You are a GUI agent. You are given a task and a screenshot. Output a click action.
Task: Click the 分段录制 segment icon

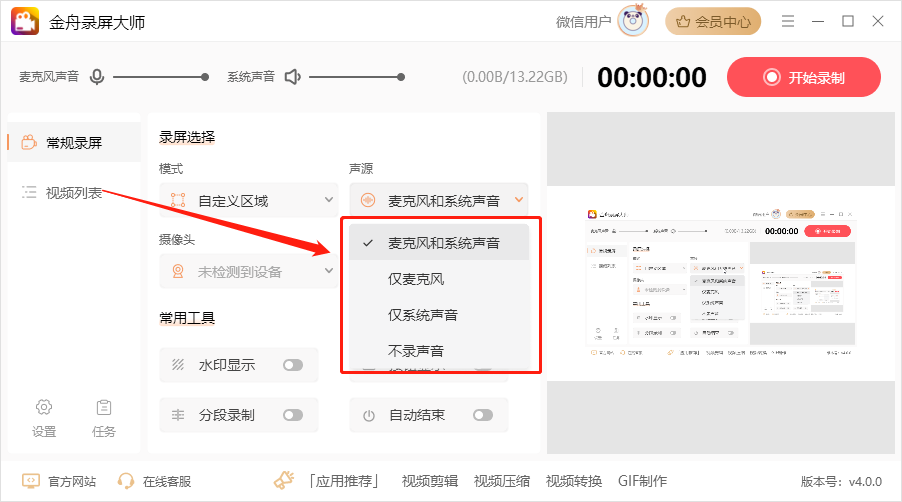pos(178,415)
